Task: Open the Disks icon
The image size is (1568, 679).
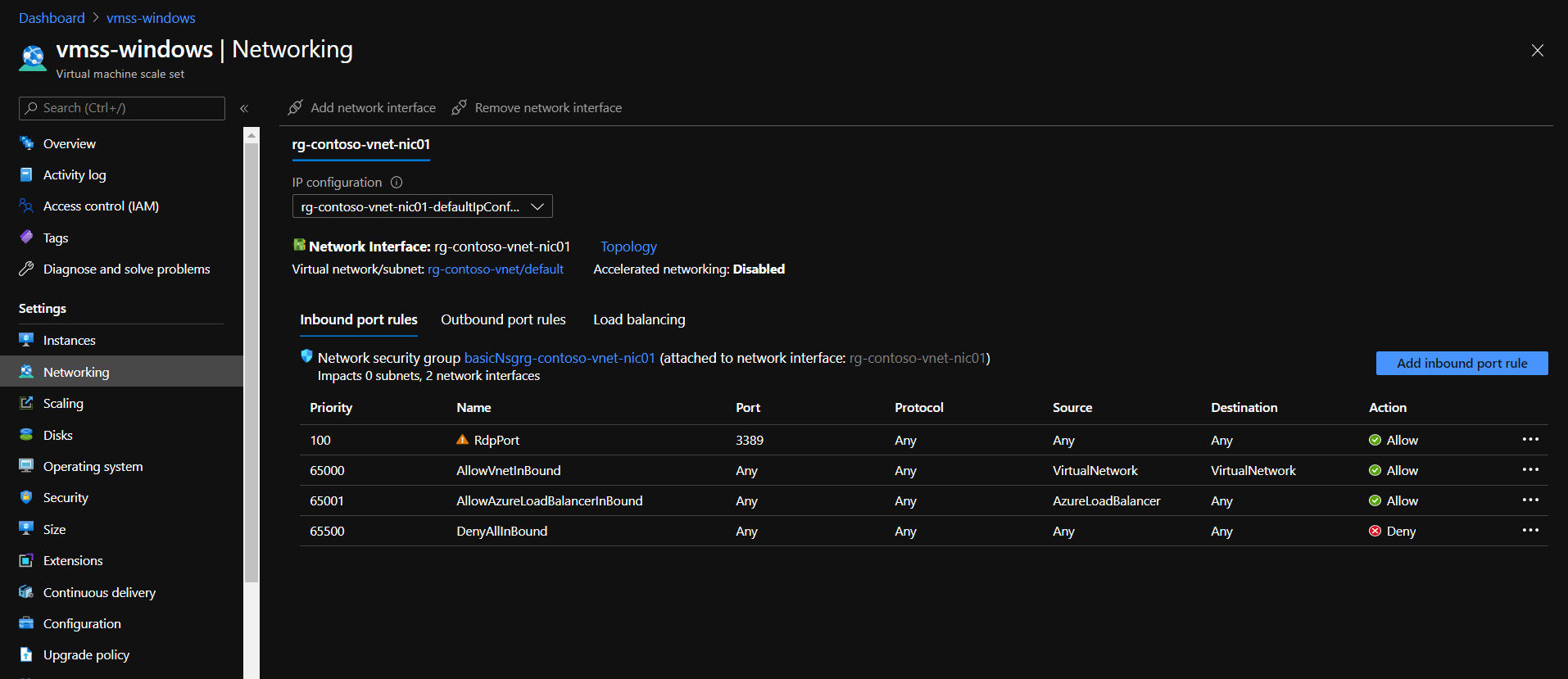Action: pyautogui.click(x=26, y=435)
